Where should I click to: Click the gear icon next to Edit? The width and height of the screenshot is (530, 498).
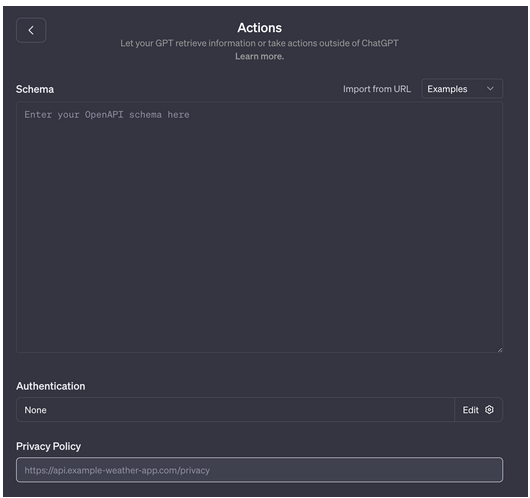(489, 410)
